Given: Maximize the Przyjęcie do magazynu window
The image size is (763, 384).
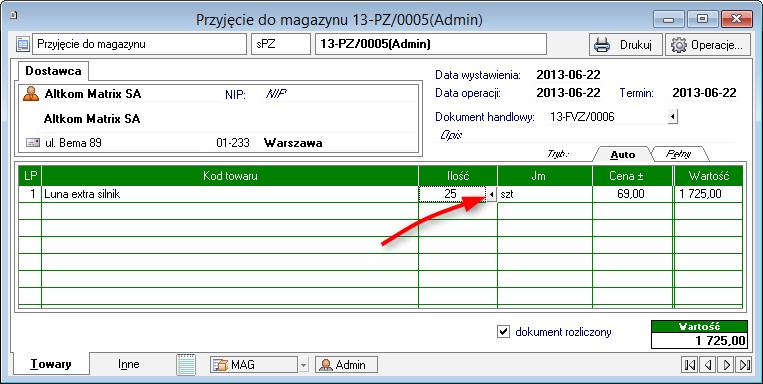Looking at the screenshot, I should 702,19.
